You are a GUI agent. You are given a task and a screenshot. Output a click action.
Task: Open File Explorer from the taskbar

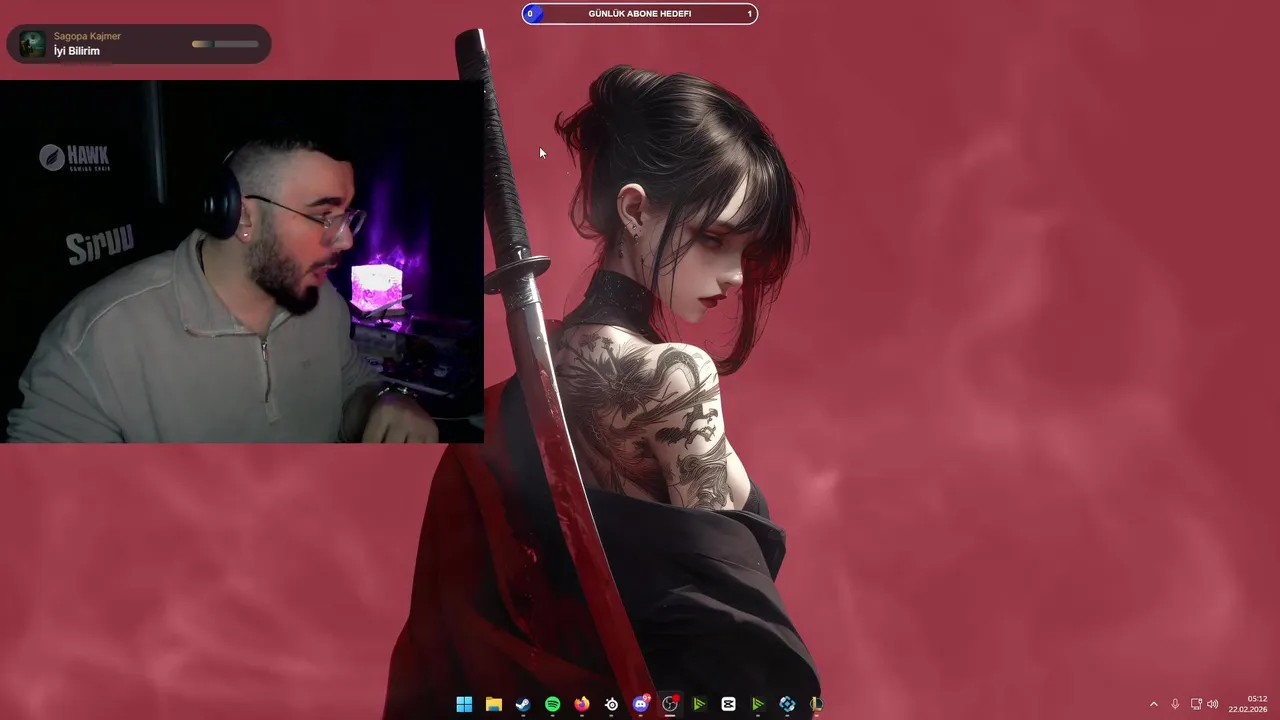(x=493, y=704)
